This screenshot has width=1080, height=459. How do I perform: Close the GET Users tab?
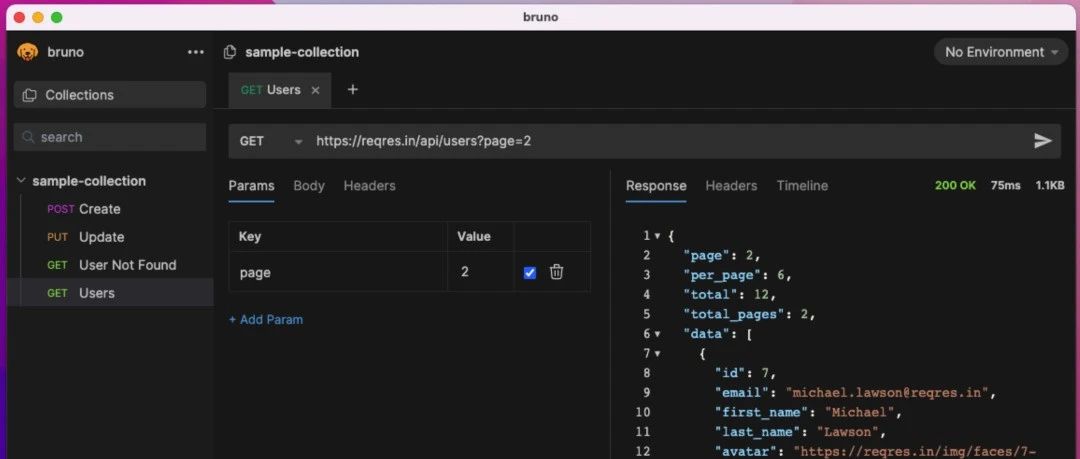click(315, 90)
